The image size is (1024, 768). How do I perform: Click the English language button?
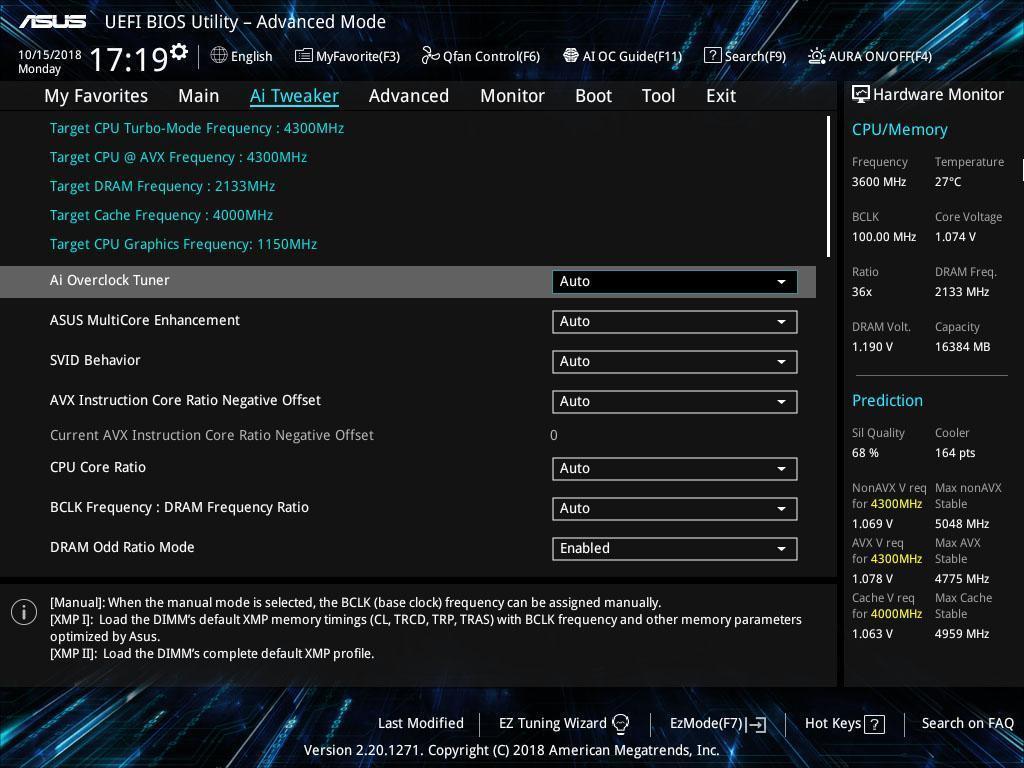click(x=251, y=56)
